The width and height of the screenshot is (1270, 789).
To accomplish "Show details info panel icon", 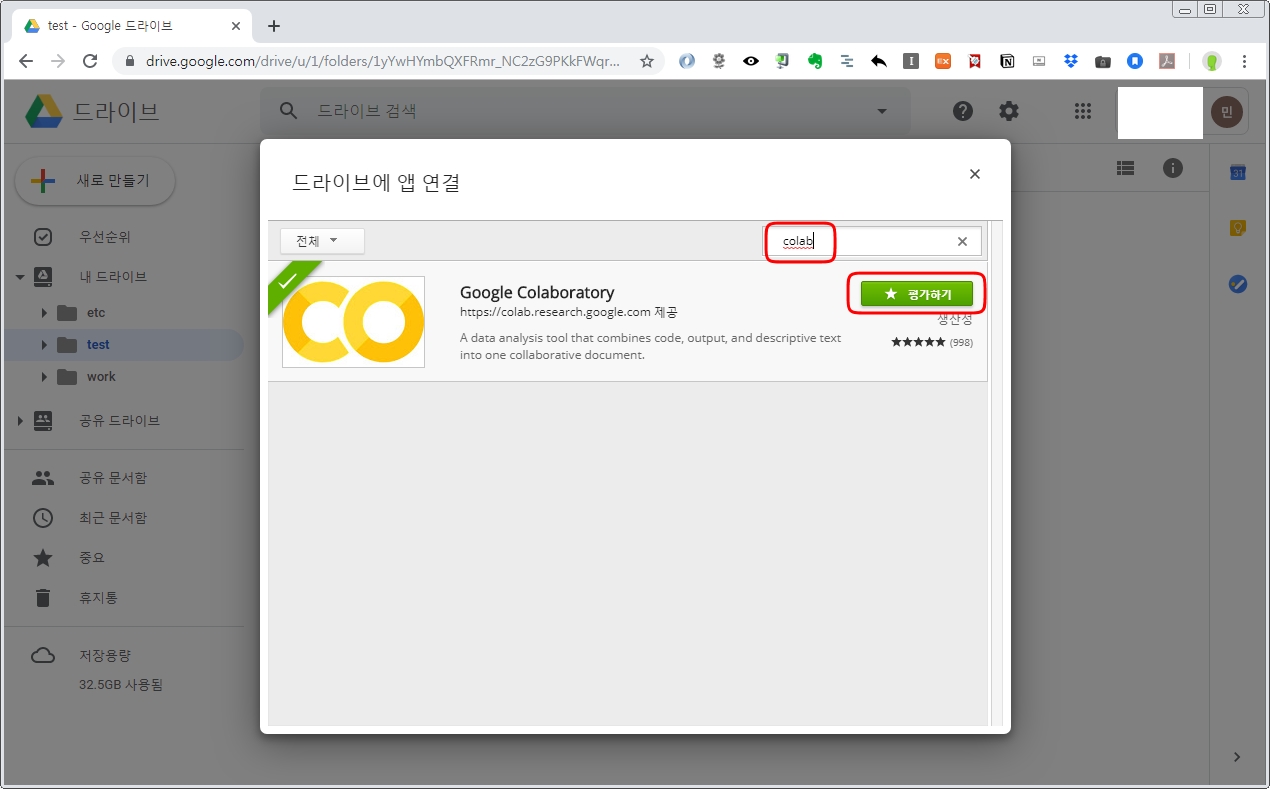I will pyautogui.click(x=1173, y=168).
